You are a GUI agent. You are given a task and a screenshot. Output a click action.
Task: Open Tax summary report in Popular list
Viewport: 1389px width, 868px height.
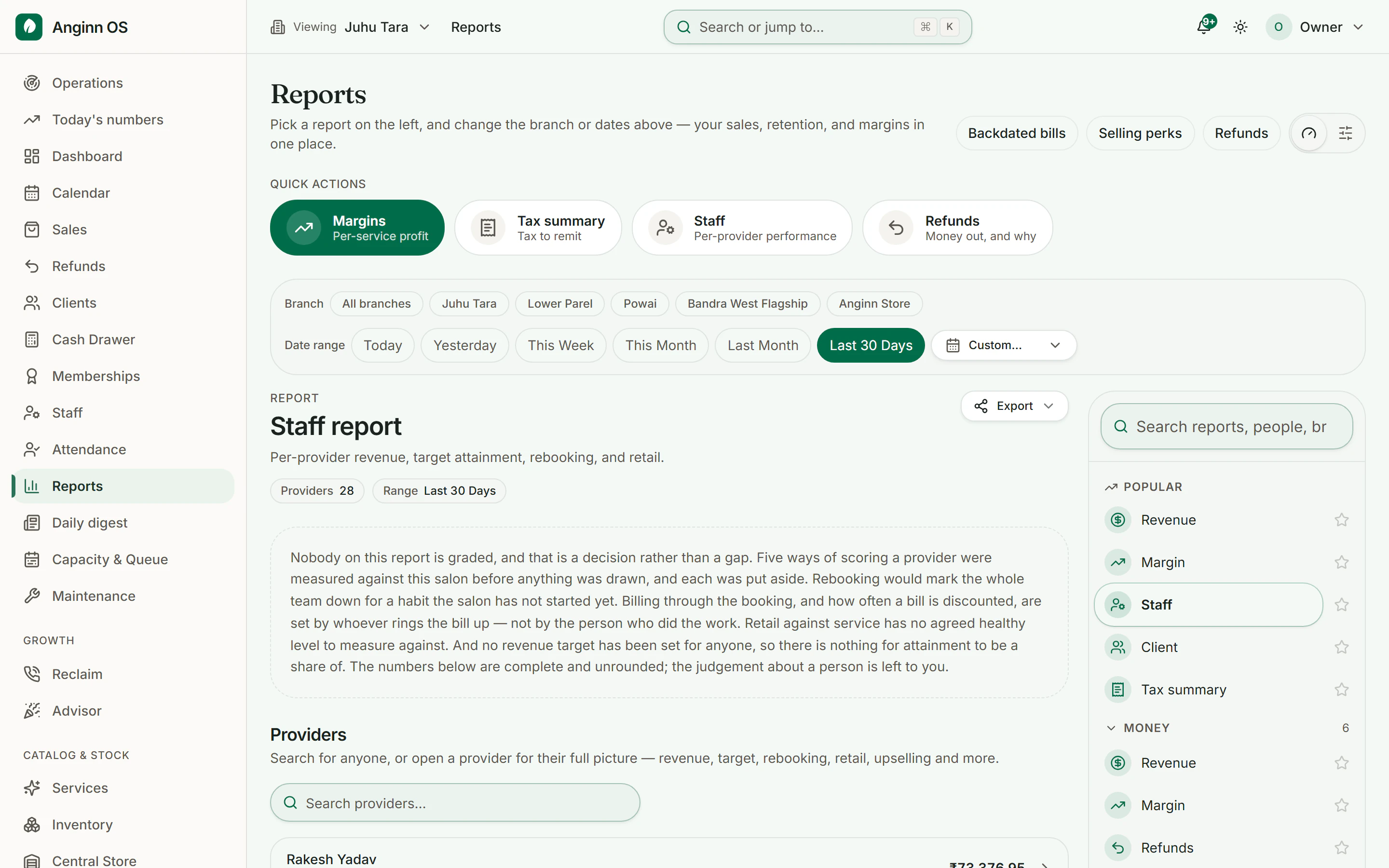click(x=1208, y=690)
